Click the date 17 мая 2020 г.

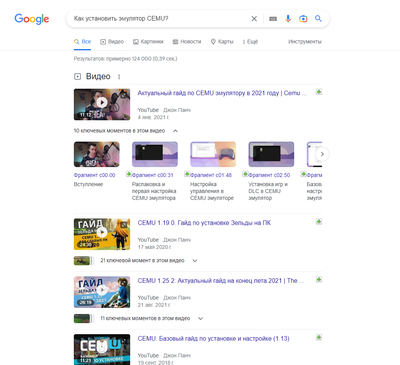[155, 247]
